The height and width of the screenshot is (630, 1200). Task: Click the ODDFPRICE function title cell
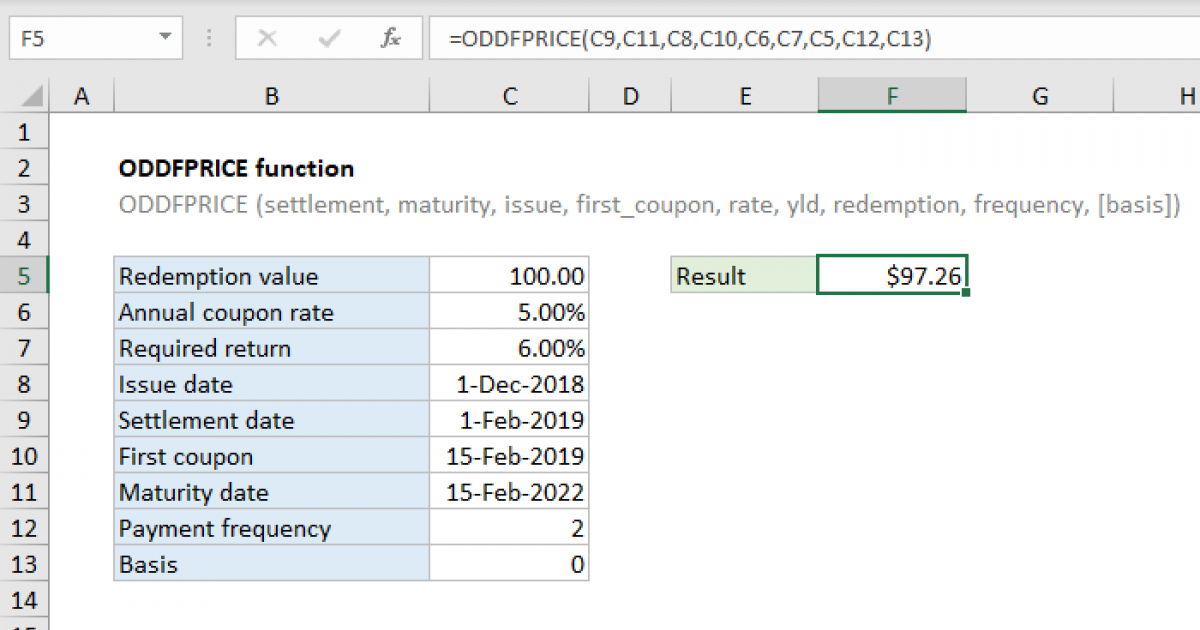(x=237, y=168)
